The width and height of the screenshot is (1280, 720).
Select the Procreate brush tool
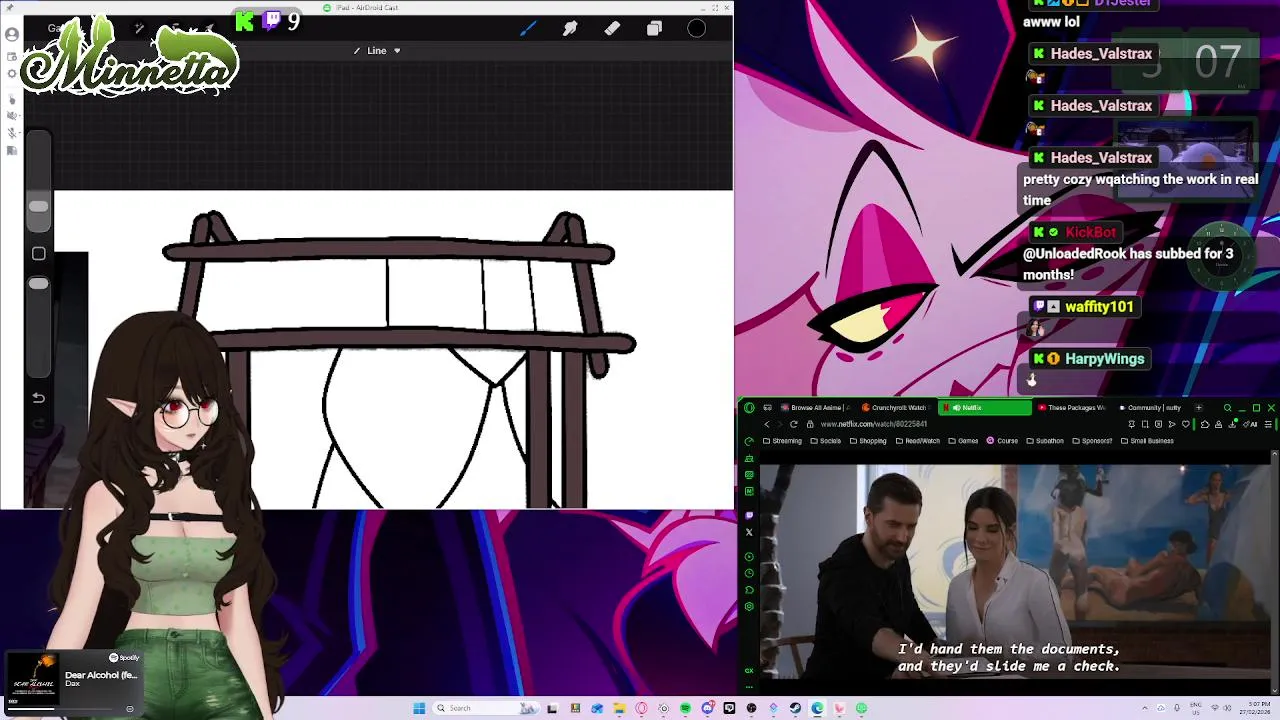point(528,28)
